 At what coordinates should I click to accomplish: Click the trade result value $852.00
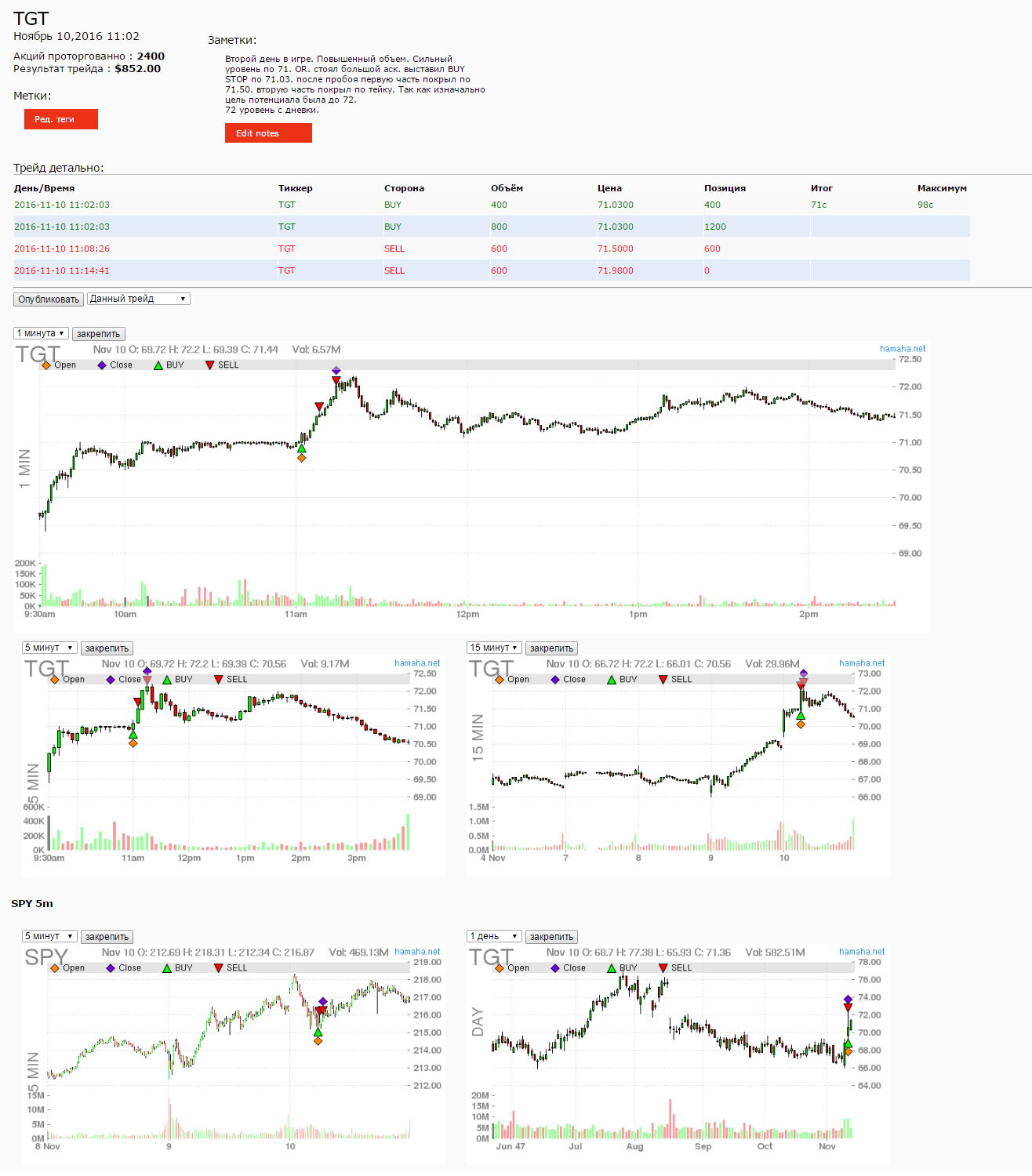(138, 68)
